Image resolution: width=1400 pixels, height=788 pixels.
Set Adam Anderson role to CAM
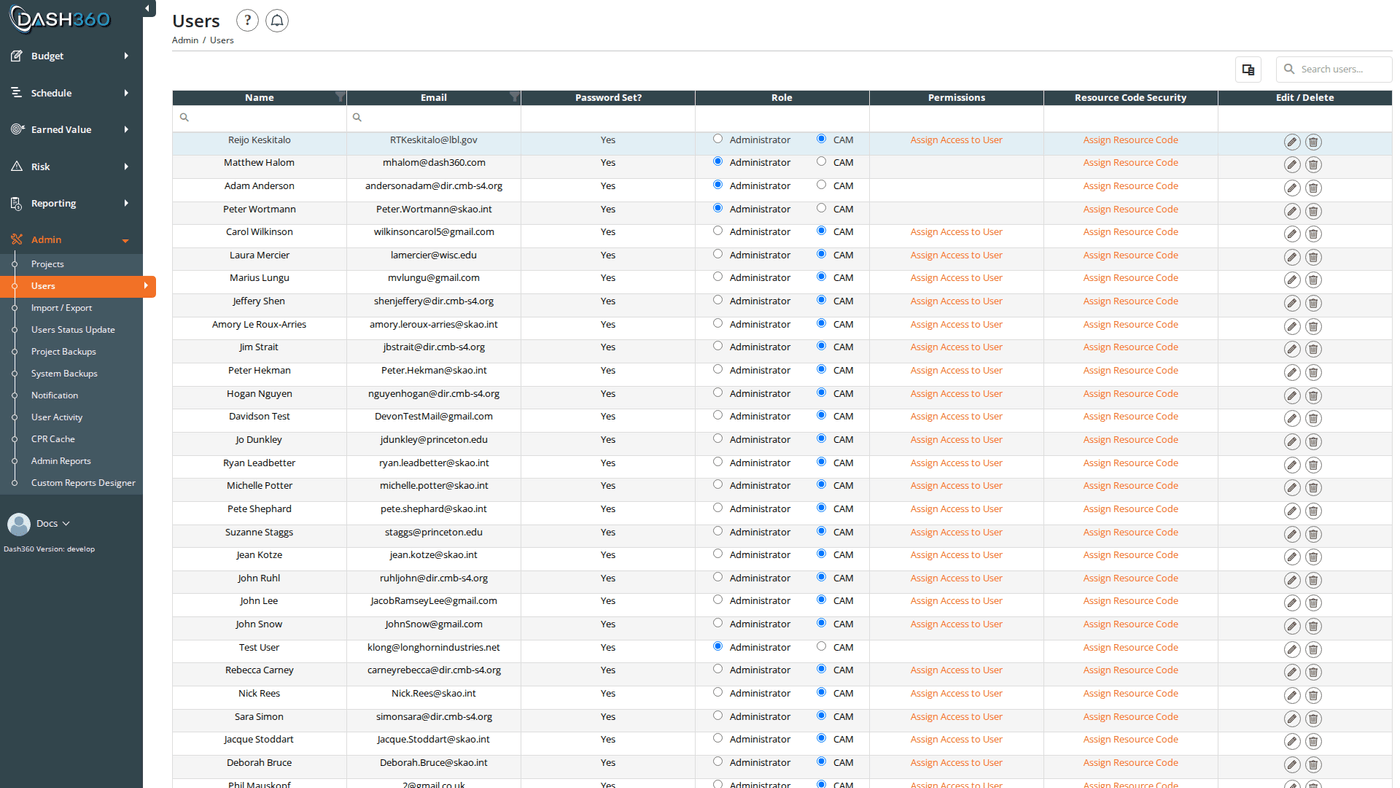point(821,184)
